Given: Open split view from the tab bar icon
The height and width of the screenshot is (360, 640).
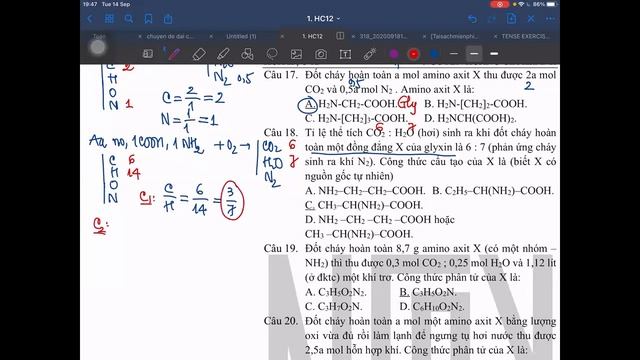Looking at the screenshot, I should [340, 36].
